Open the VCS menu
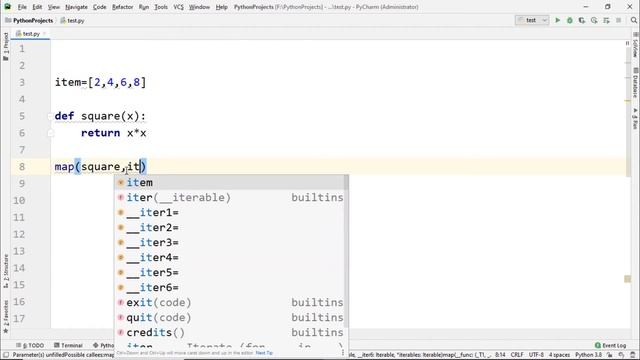Viewport: 640px width, 360px height. (178, 7)
